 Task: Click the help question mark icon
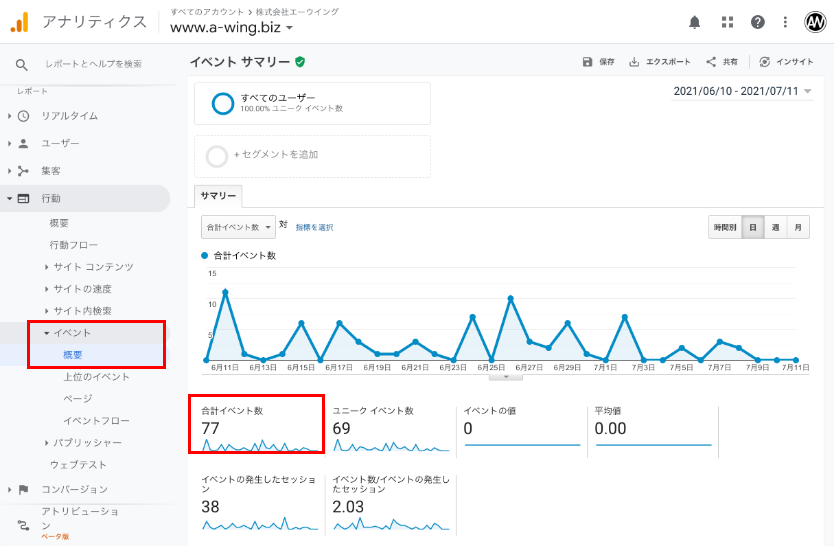click(x=757, y=22)
